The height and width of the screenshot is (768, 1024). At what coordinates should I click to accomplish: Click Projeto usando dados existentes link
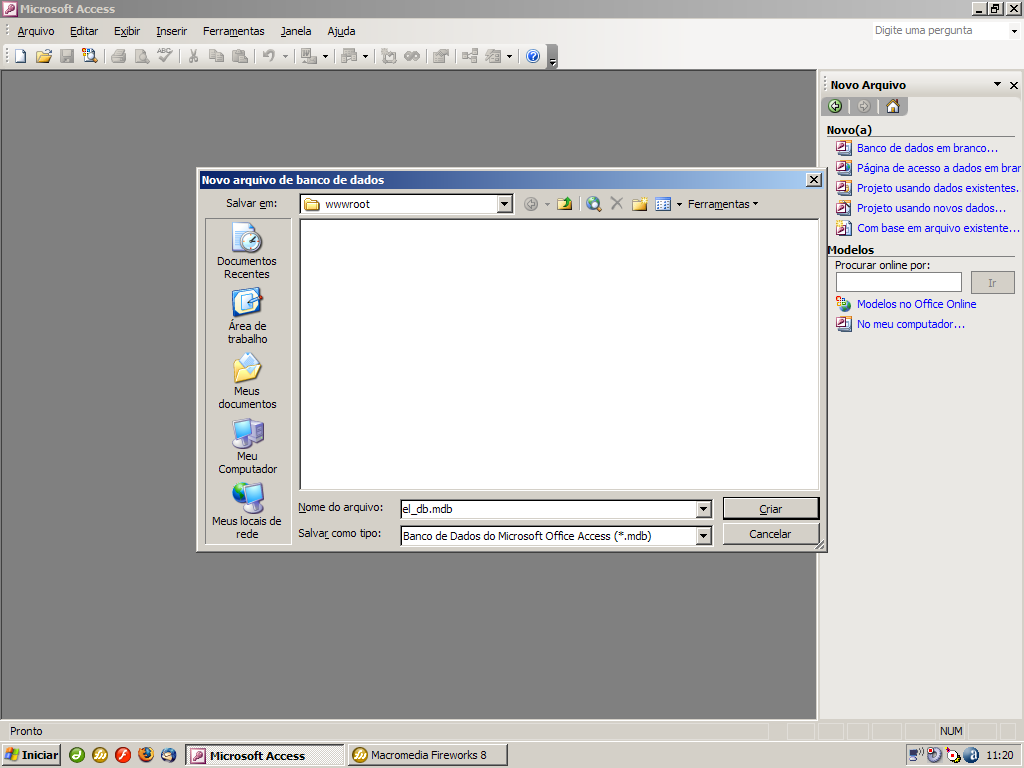[938, 188]
